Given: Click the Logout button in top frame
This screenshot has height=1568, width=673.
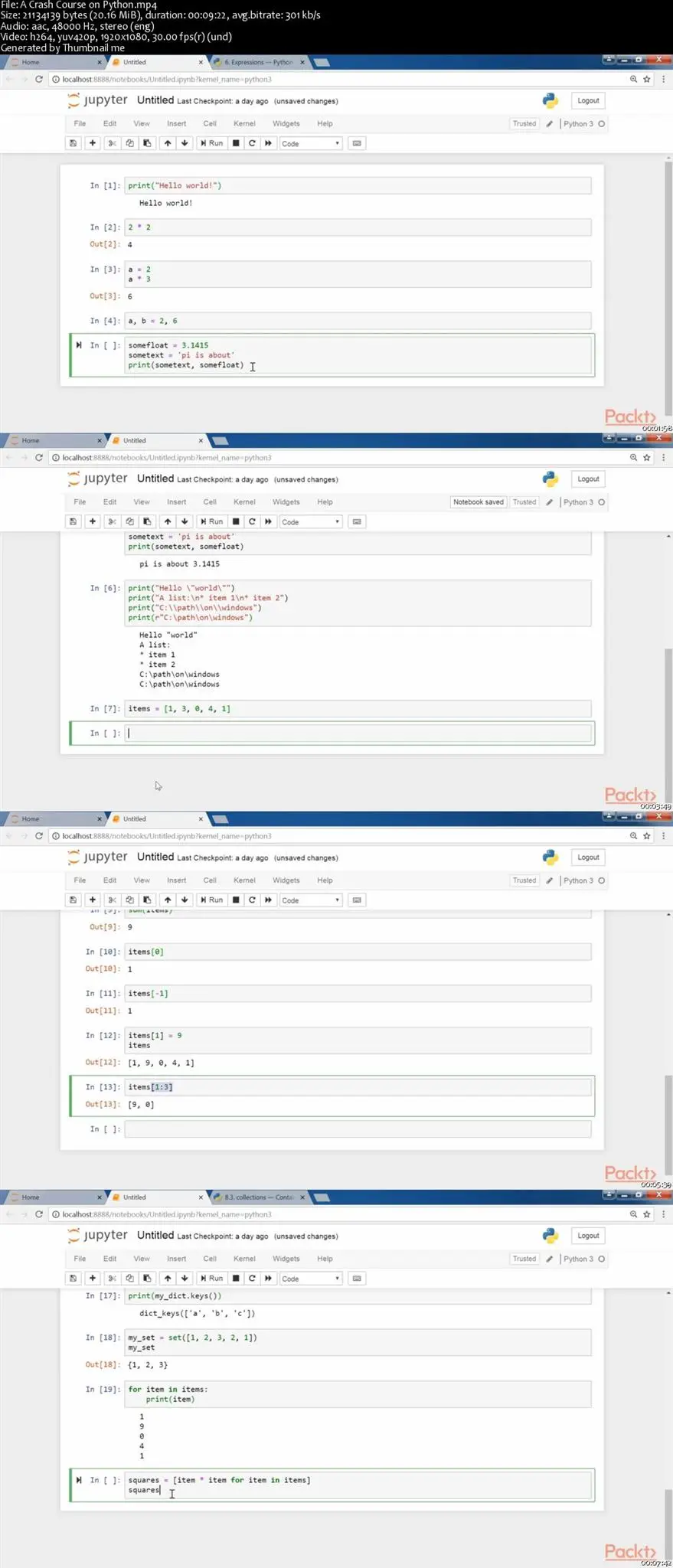Looking at the screenshot, I should (x=588, y=100).
